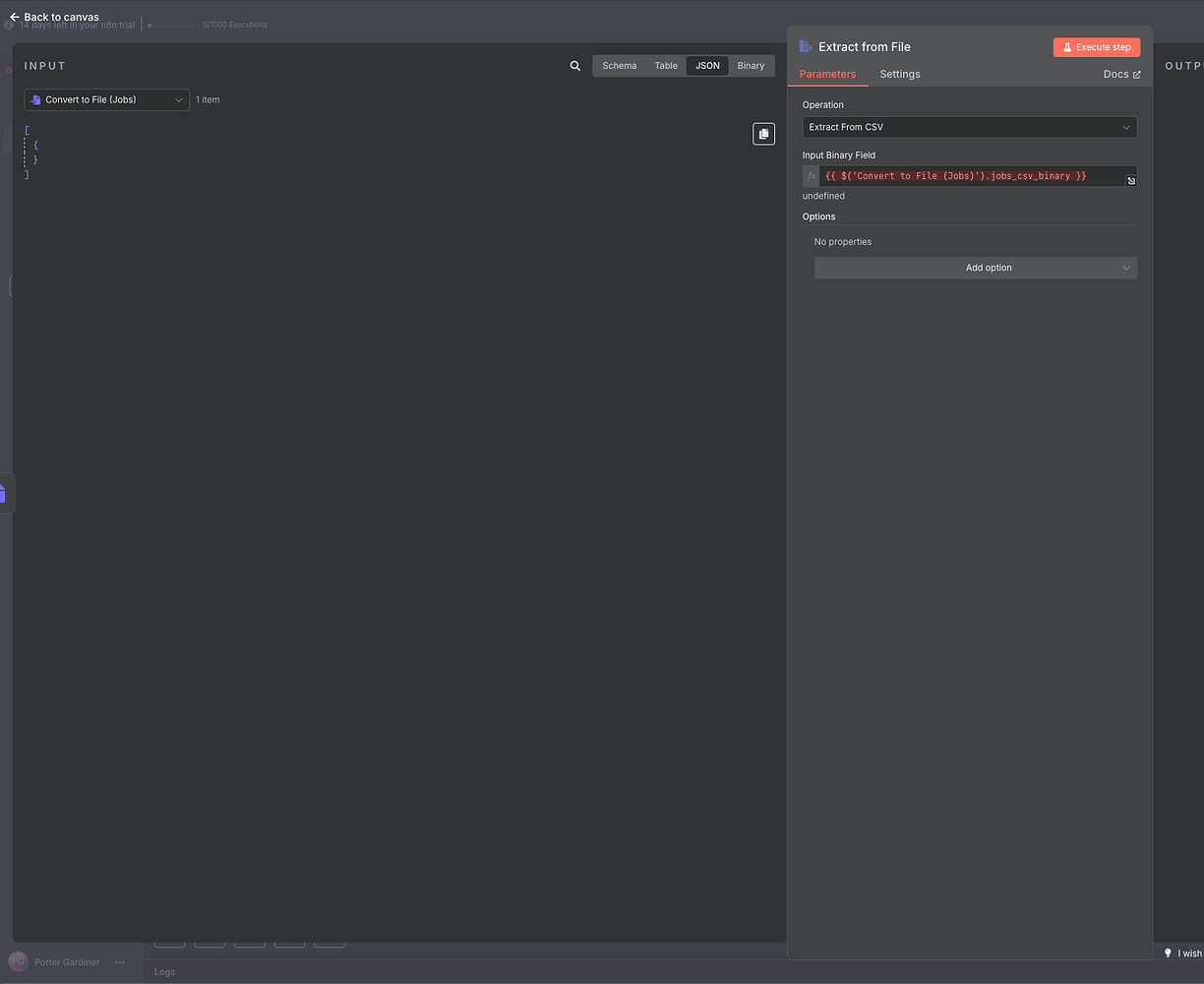Click the back arrow beside Back to canvas

click(x=13, y=16)
